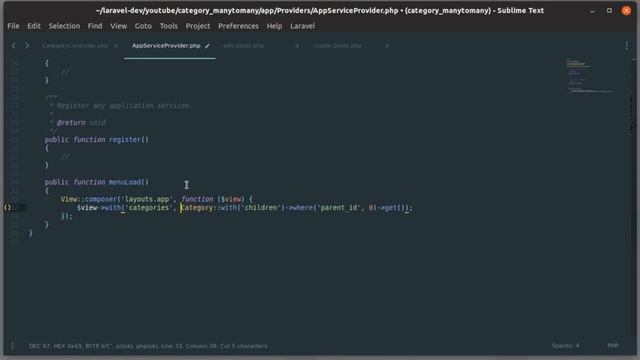Image resolution: width=640 pixels, height=360 pixels.
Task: Switch to create.blade.php tab
Action: click(337, 46)
